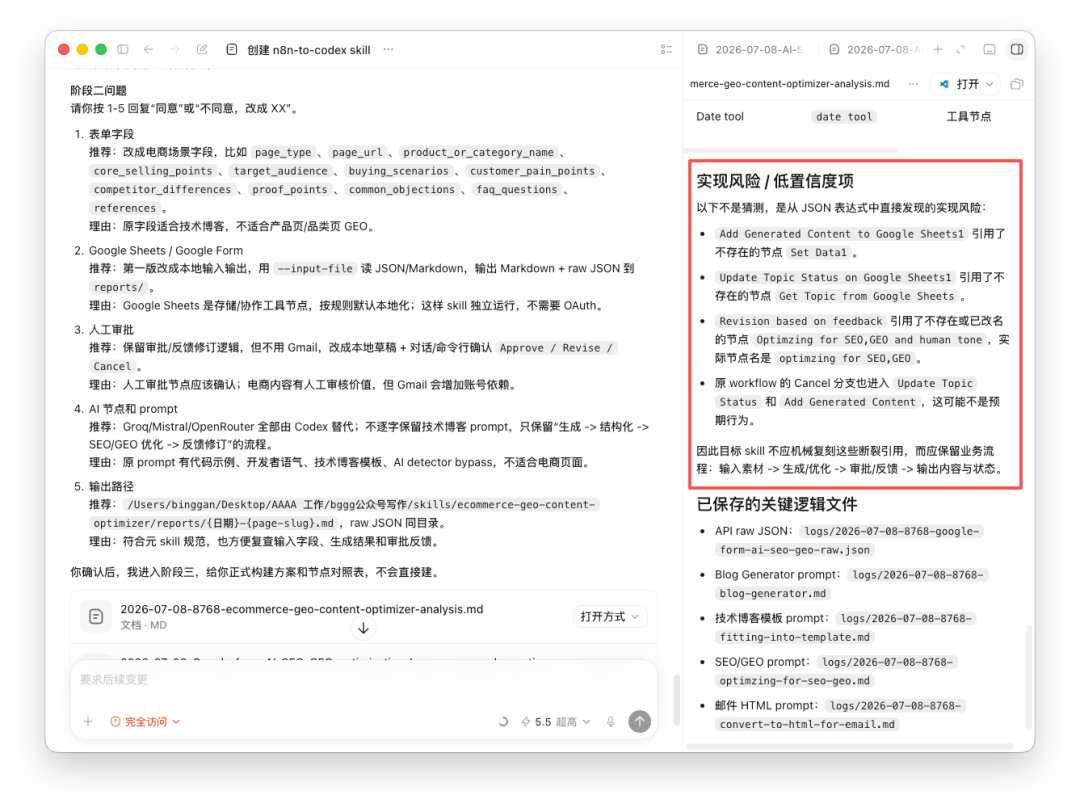The height and width of the screenshot is (812, 1080).
Task: Click code text 'optimzing for SEO,GEO' actual name
Action: point(844,358)
